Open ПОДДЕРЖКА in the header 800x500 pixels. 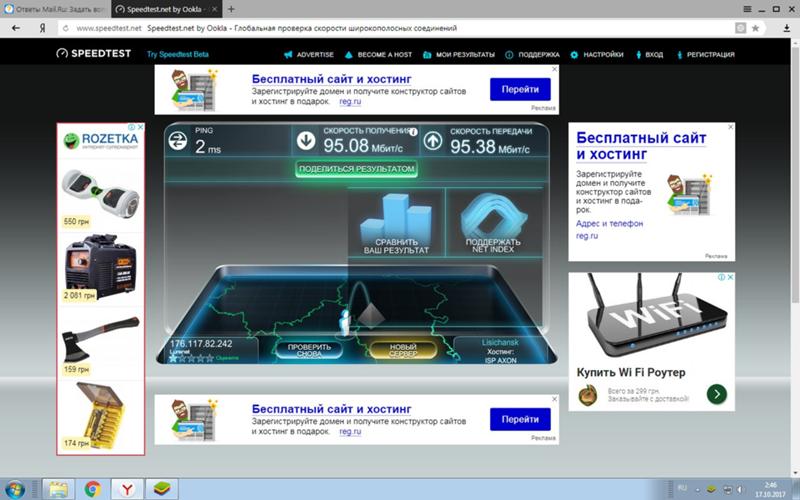(x=532, y=55)
